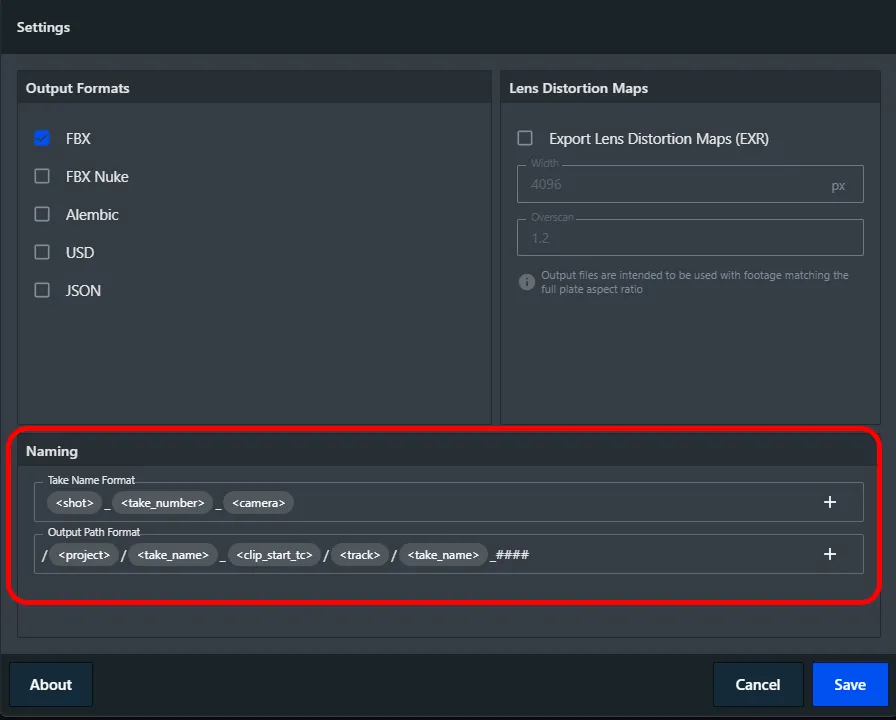Select the <track> token in Output Path
896x720 pixels.
360,555
